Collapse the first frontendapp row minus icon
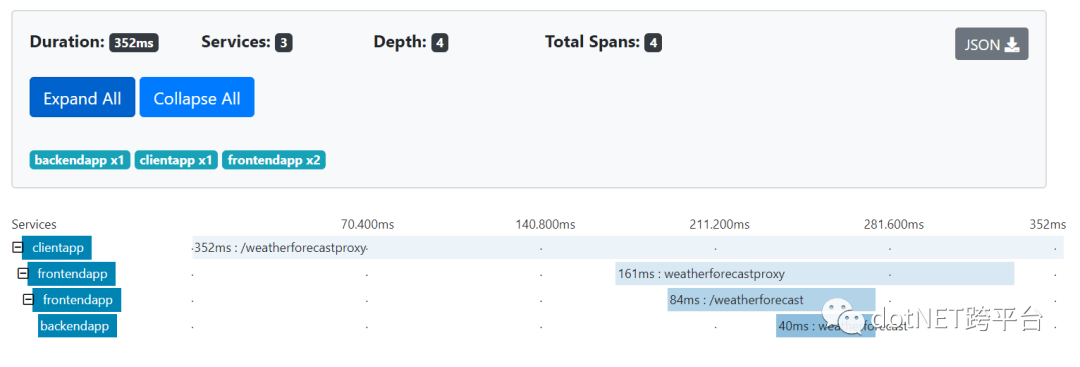1080x367 pixels. tap(23, 273)
